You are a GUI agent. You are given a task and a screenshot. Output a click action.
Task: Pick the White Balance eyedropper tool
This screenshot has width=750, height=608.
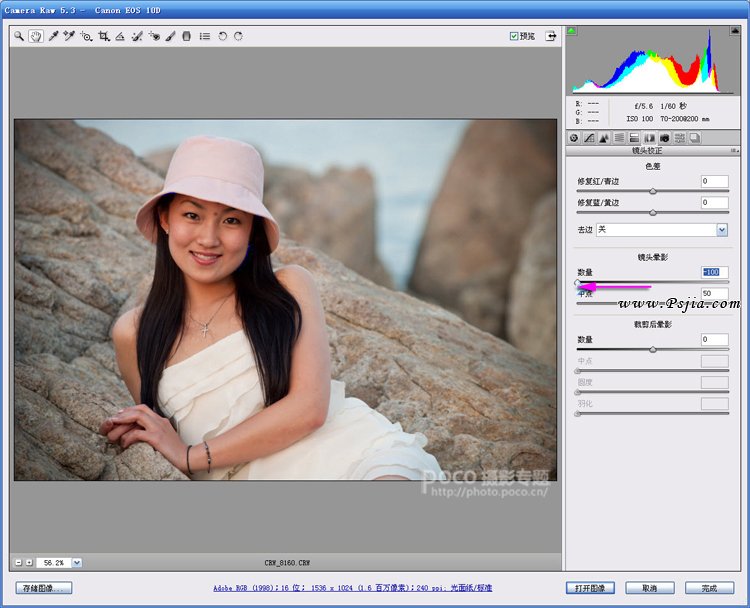coord(53,36)
